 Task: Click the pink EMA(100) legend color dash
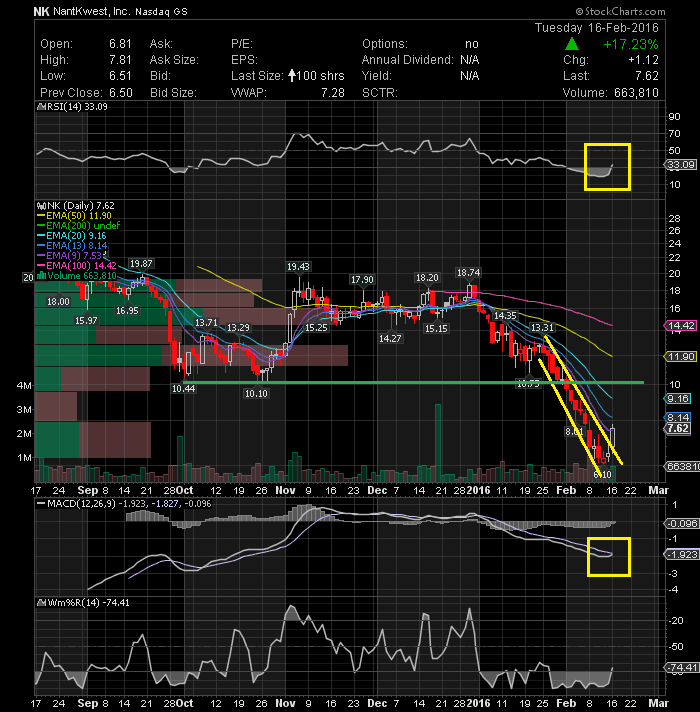[41, 266]
